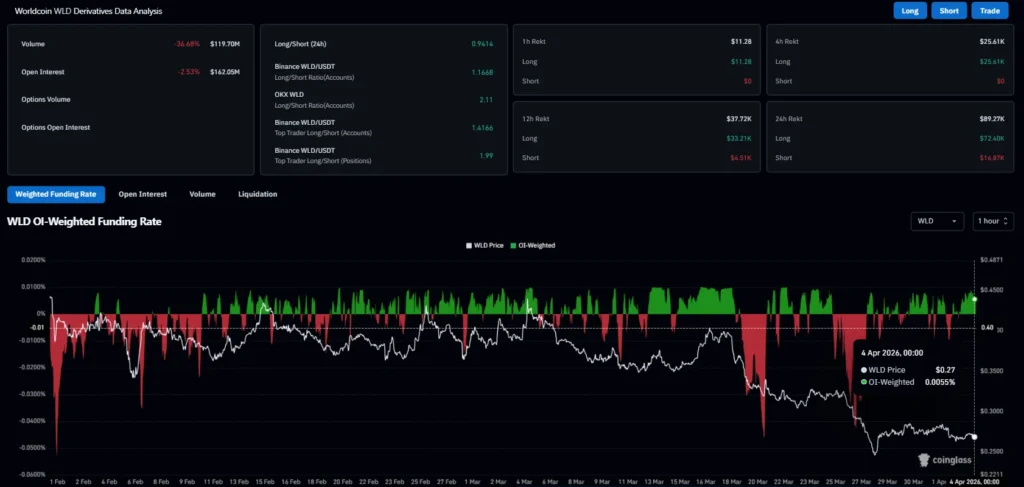Open the Volume tab above the chart
Image resolution: width=1024 pixels, height=487 pixels.
[202, 194]
